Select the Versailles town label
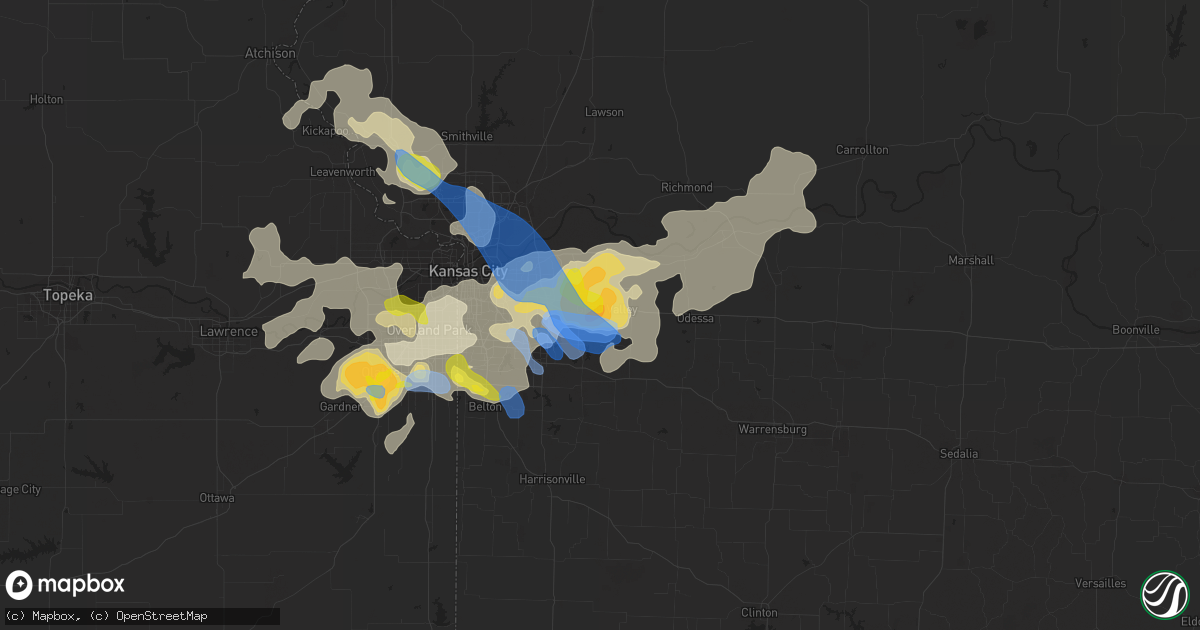Image resolution: width=1200 pixels, height=630 pixels. (1100, 584)
